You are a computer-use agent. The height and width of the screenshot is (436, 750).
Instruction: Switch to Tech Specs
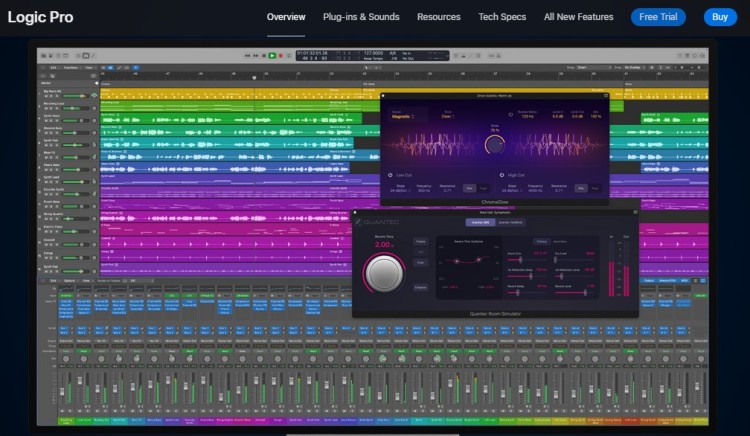tap(502, 17)
